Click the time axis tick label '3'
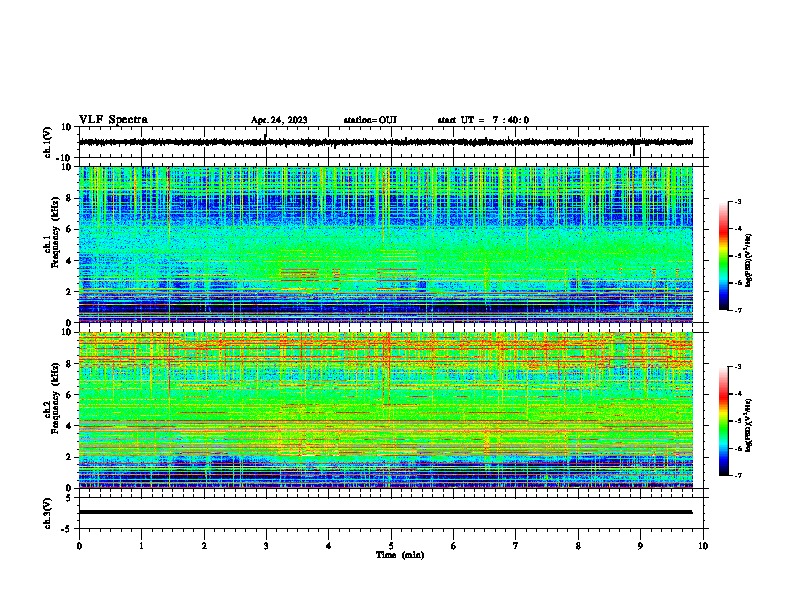 point(266,546)
